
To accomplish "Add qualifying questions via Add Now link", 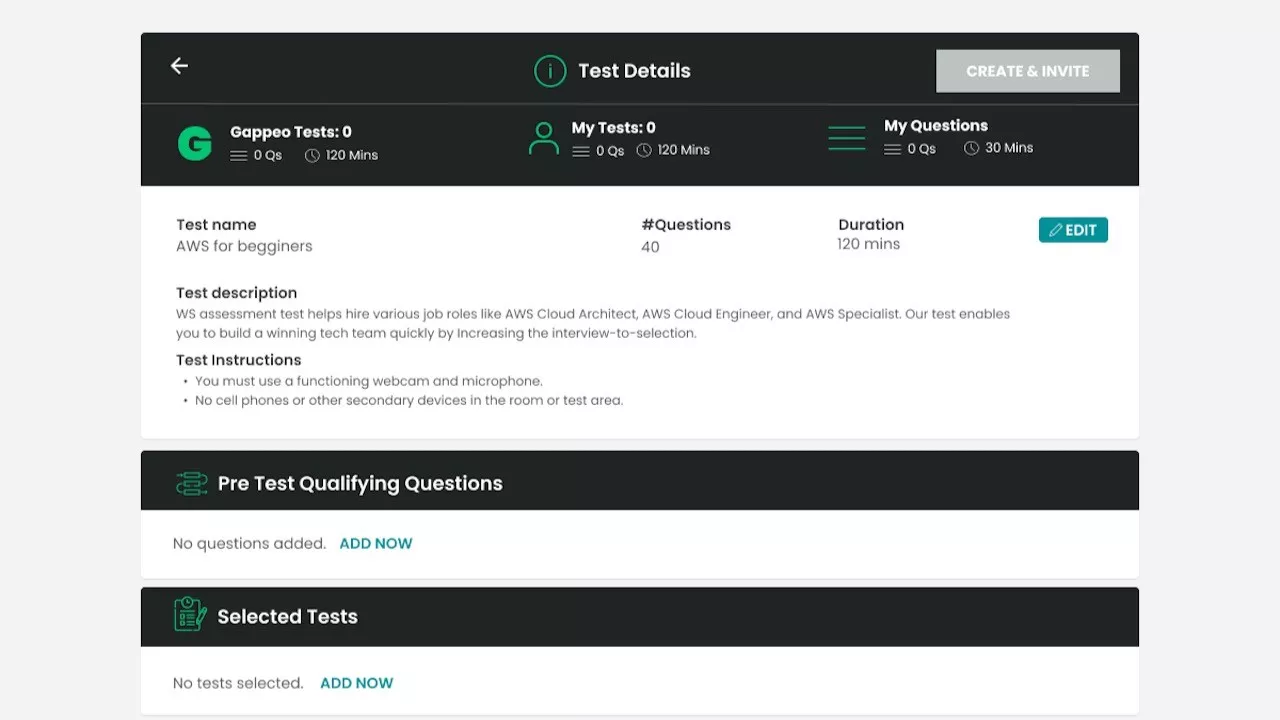I will tap(376, 544).
